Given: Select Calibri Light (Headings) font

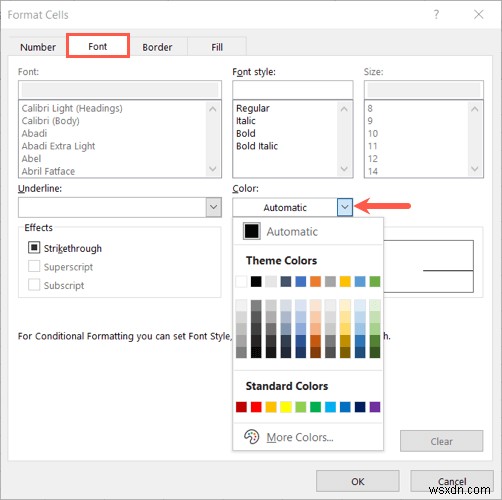Looking at the screenshot, I should pyautogui.click(x=72, y=108).
